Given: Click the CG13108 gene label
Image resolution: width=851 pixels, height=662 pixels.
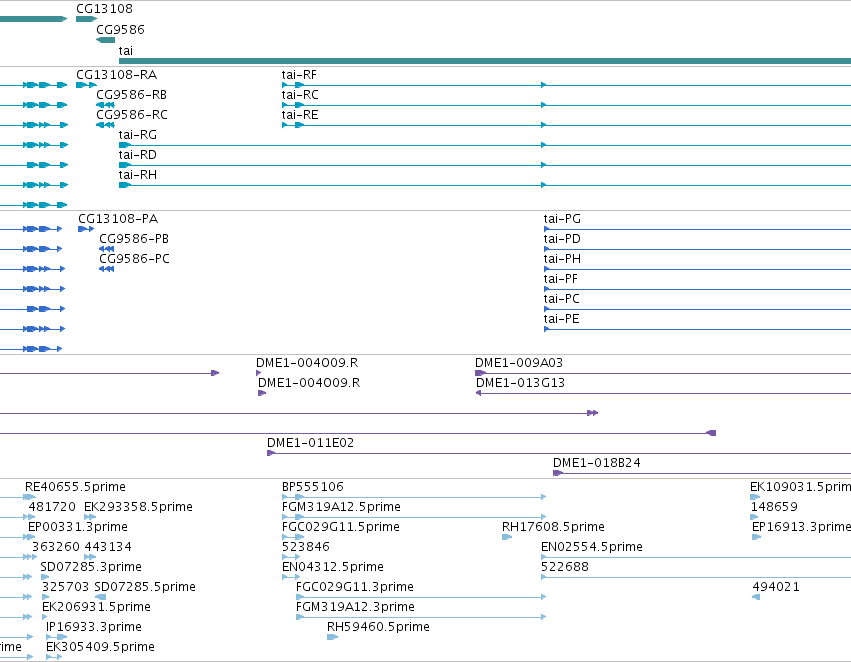Looking at the screenshot, I should [104, 9].
